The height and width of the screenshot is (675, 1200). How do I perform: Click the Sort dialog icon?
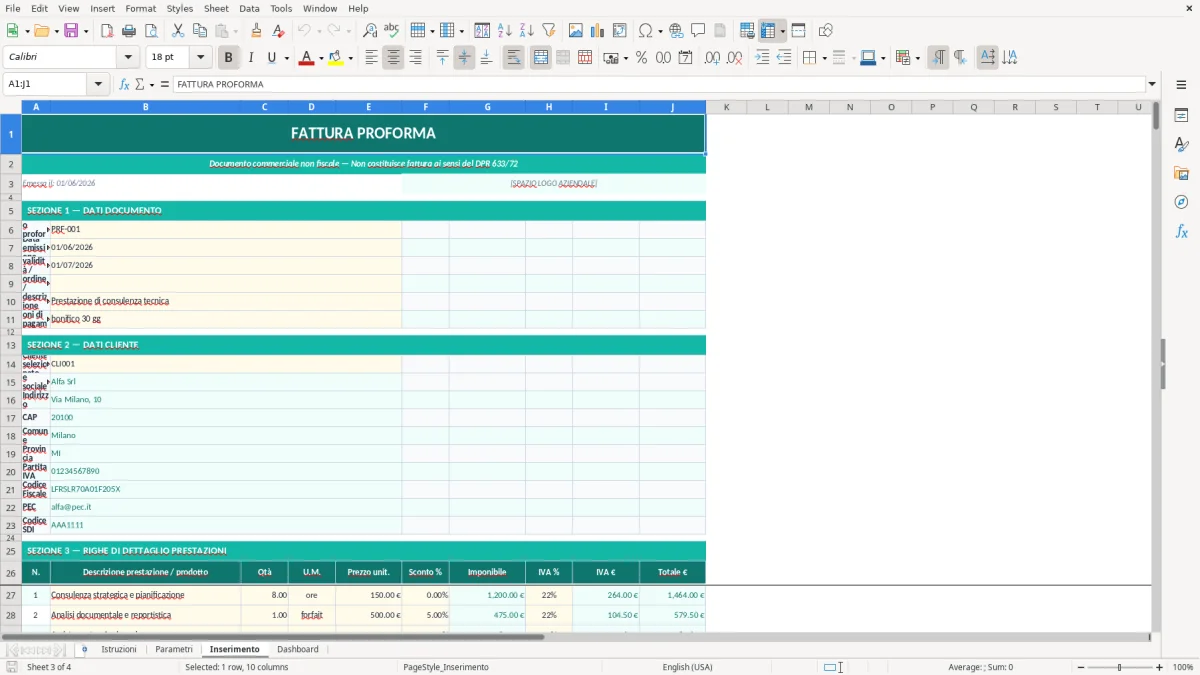[482, 31]
